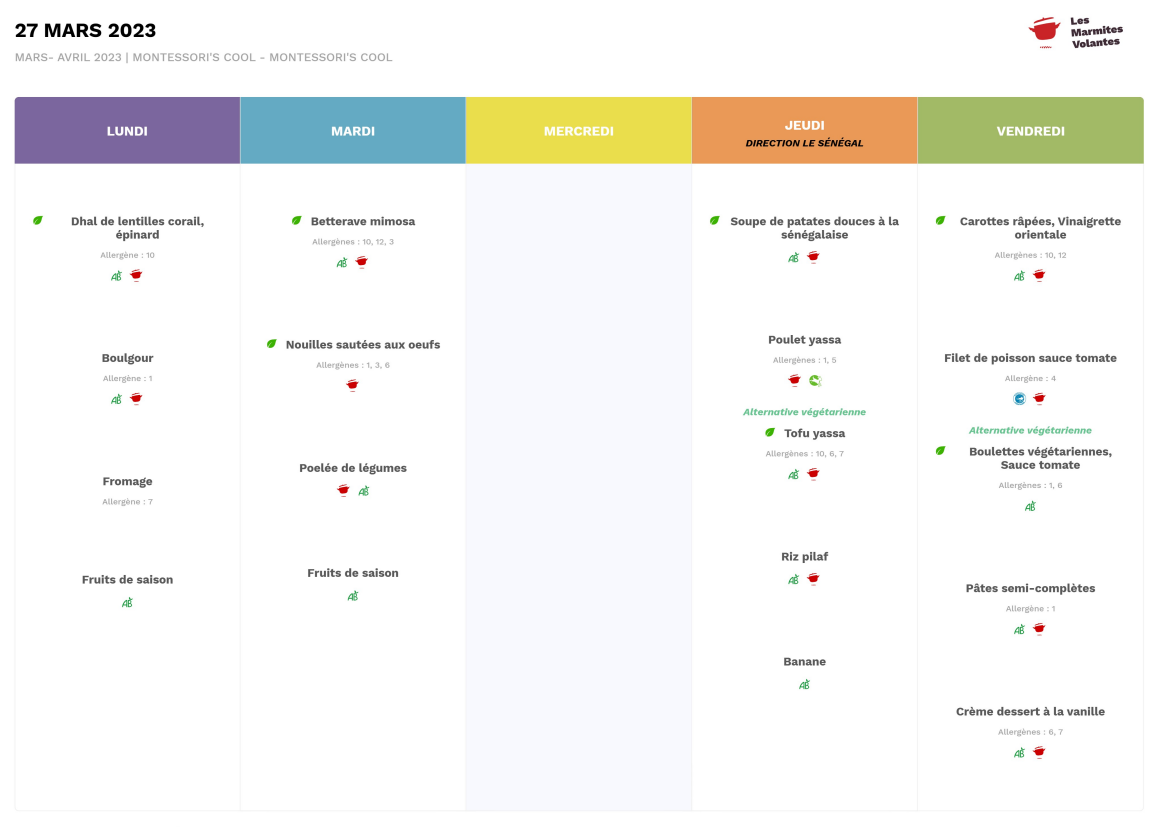This screenshot has width=1158, height=827.
Task: Open the JEUDI Direction le Sénégal header
Action: 804,132
